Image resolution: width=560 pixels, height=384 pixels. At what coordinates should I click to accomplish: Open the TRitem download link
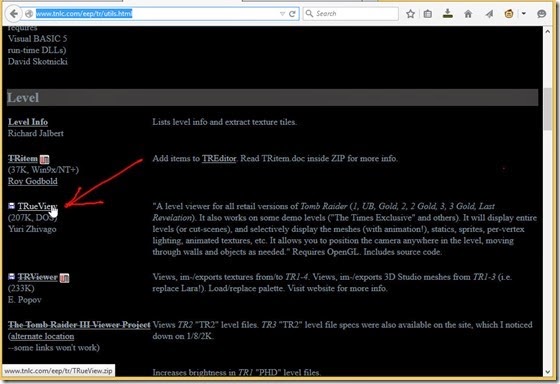23,158
